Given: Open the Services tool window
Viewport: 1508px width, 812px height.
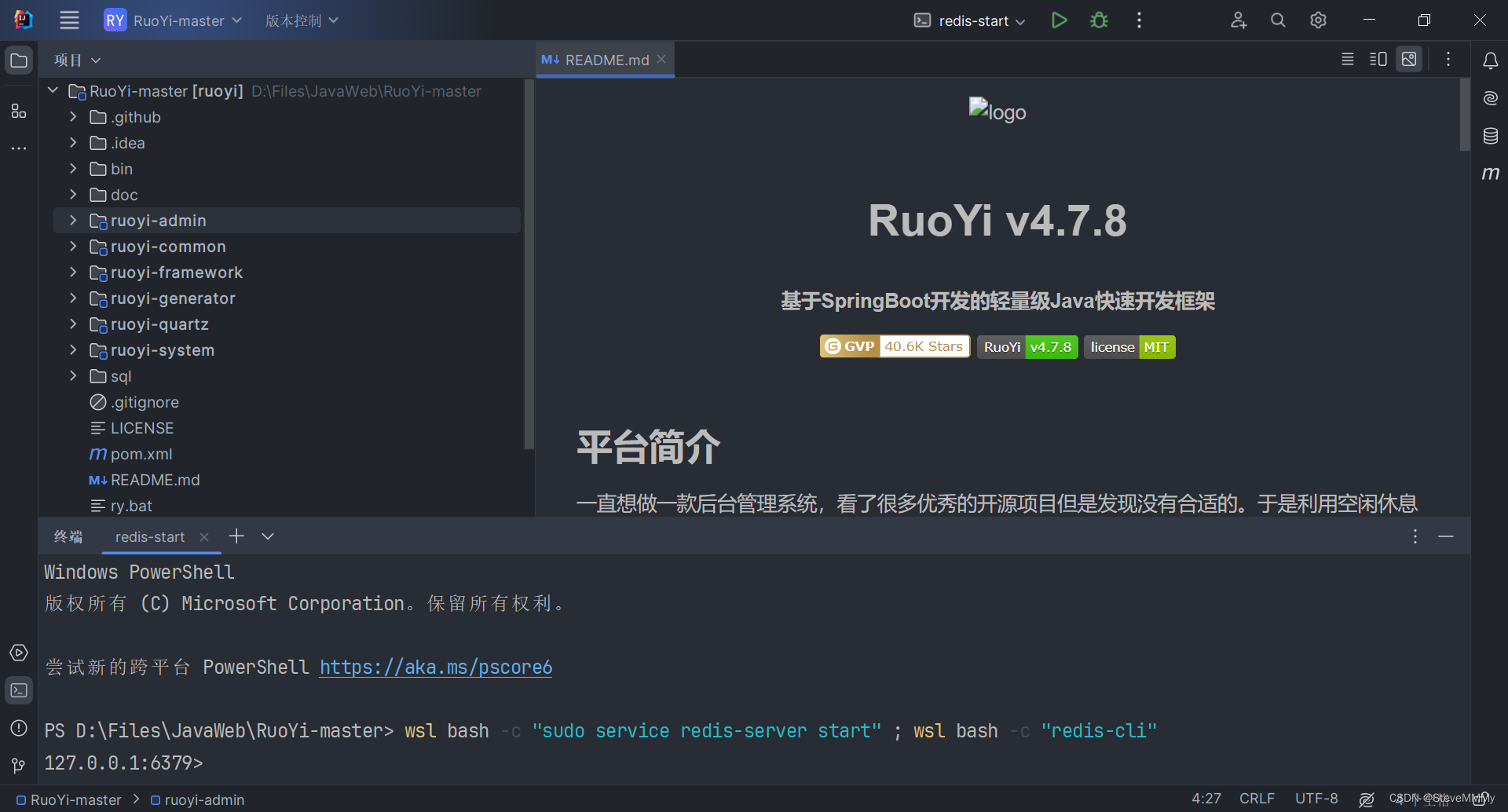Looking at the screenshot, I should click(x=19, y=653).
